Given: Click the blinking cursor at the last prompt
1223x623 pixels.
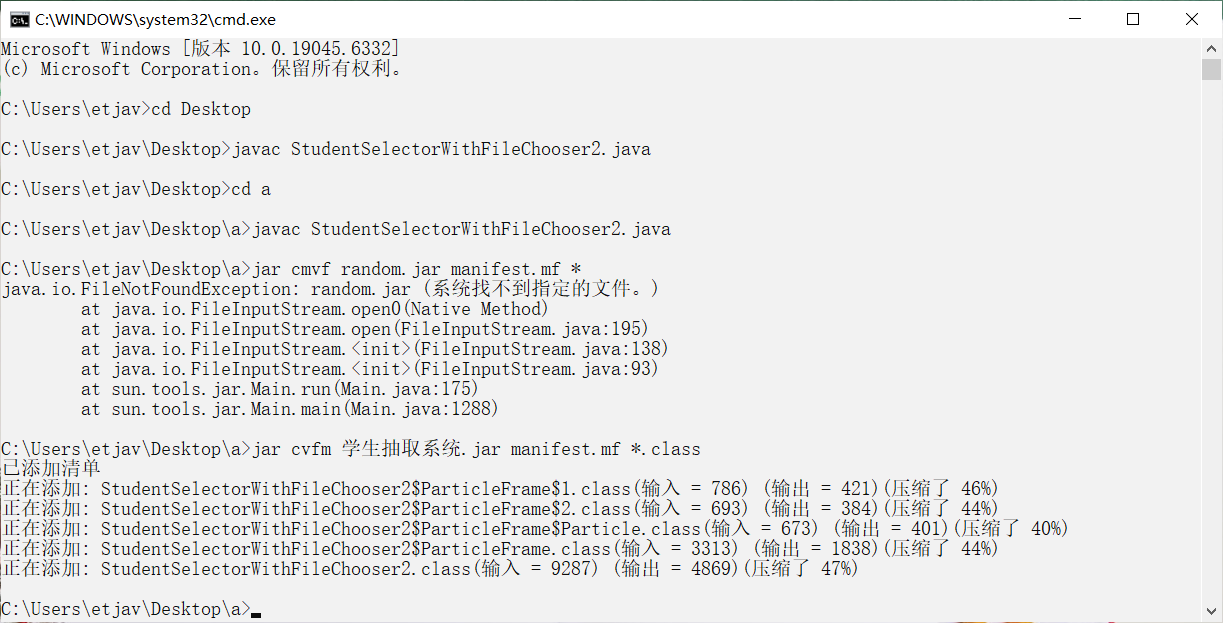Looking at the screenshot, I should [257, 614].
